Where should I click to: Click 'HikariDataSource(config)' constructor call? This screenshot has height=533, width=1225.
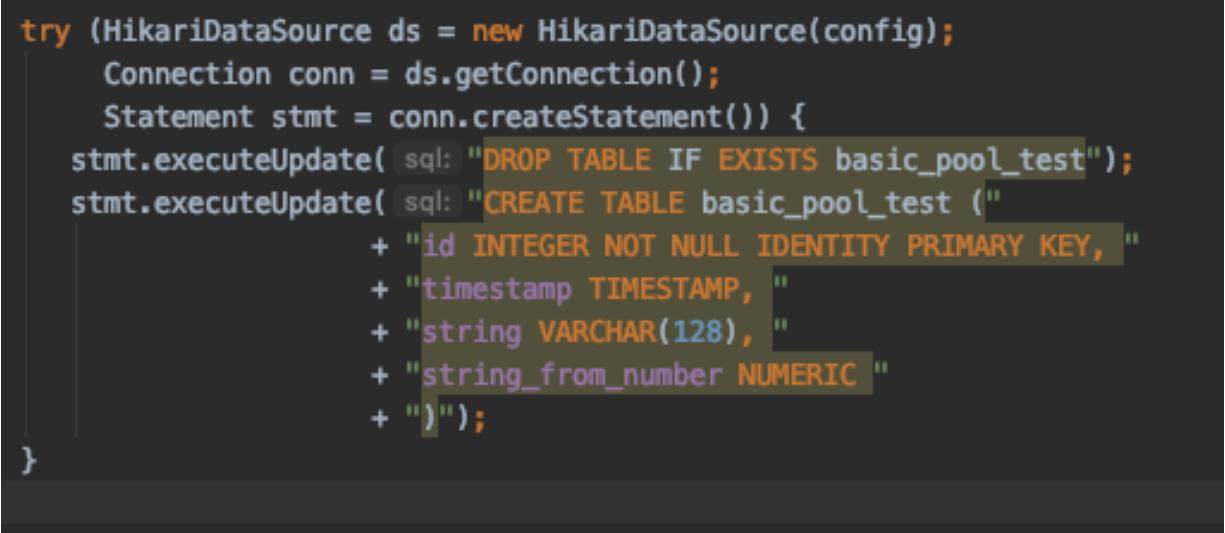pos(738,31)
